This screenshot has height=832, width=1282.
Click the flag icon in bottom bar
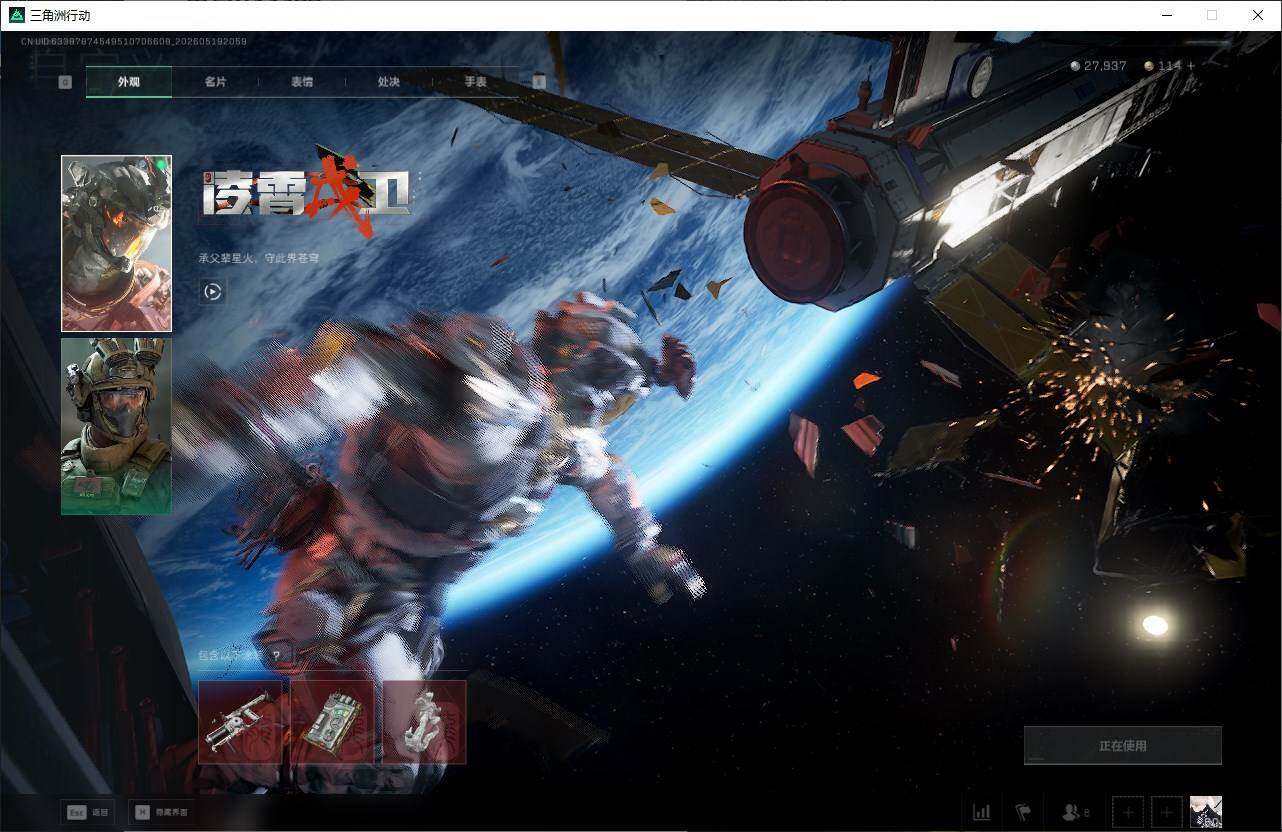pyautogui.click(x=1023, y=812)
